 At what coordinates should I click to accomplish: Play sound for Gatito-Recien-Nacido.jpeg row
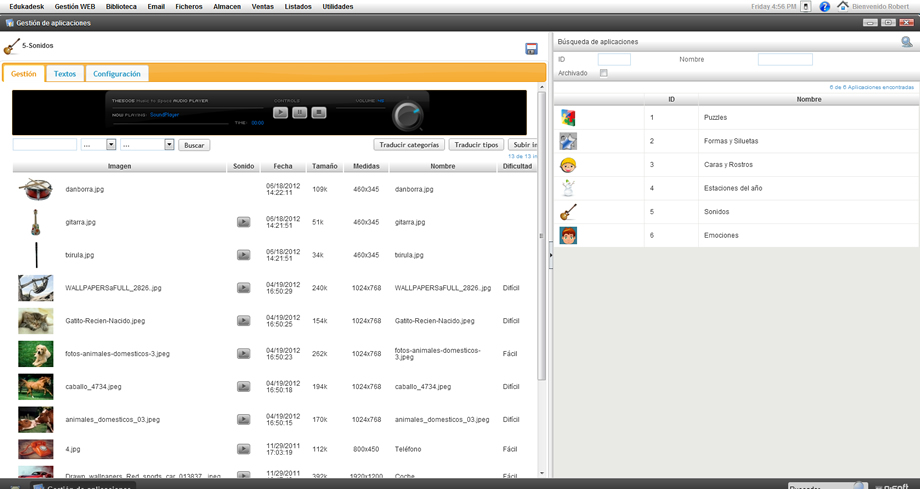coord(243,321)
